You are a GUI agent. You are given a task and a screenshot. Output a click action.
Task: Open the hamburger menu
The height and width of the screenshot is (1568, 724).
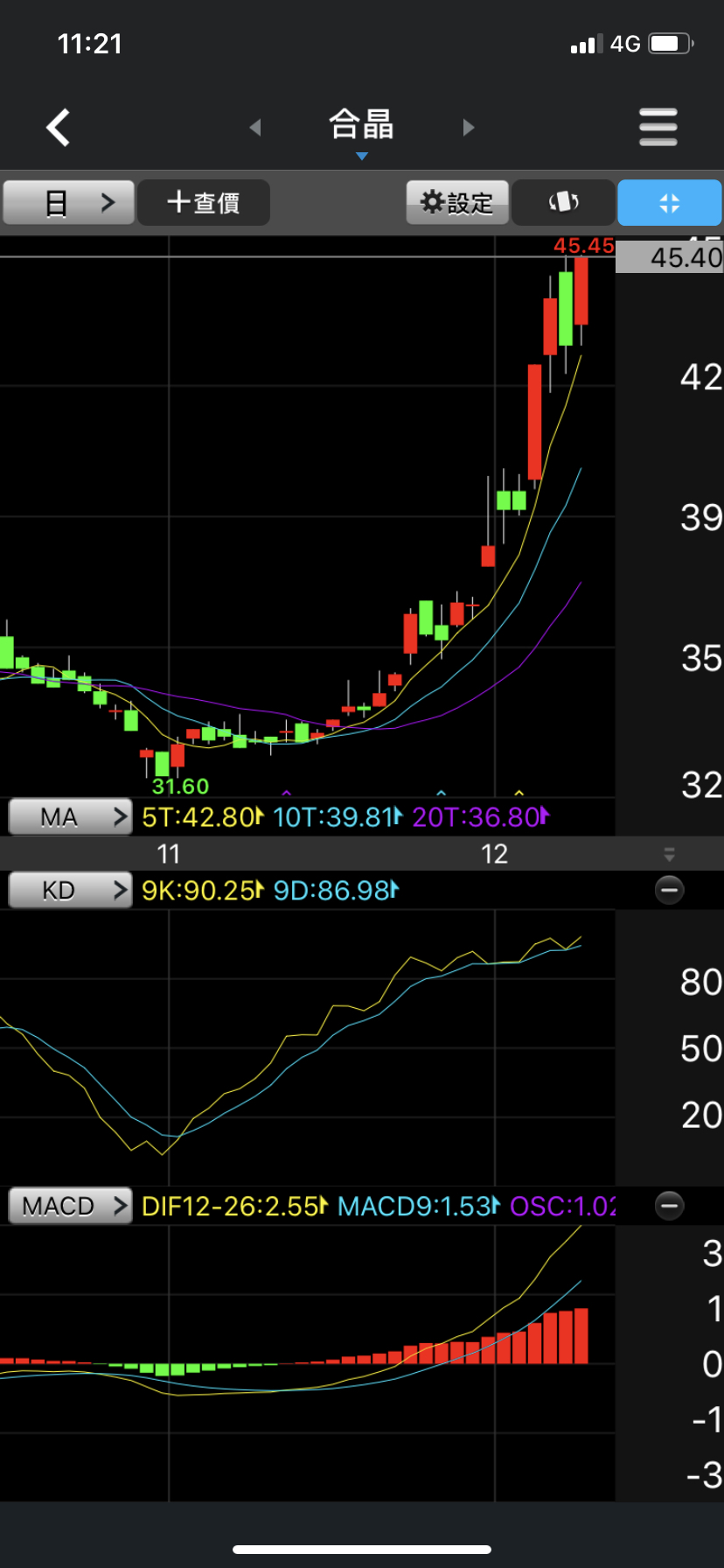click(x=658, y=128)
